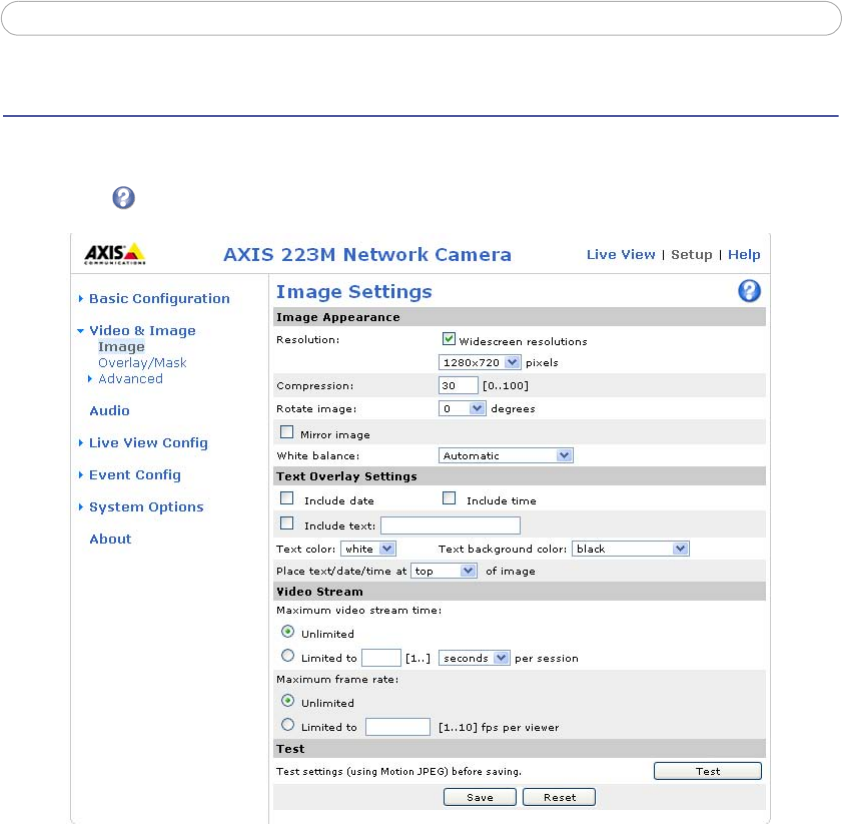The height and width of the screenshot is (824, 842).
Task: Open the 1280x720 resolution dropdown
Action: 480,362
